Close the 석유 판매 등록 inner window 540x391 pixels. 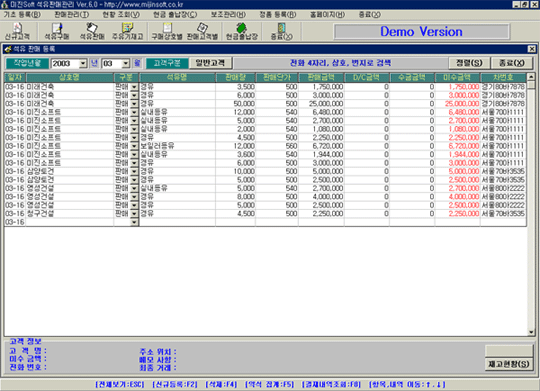532,49
